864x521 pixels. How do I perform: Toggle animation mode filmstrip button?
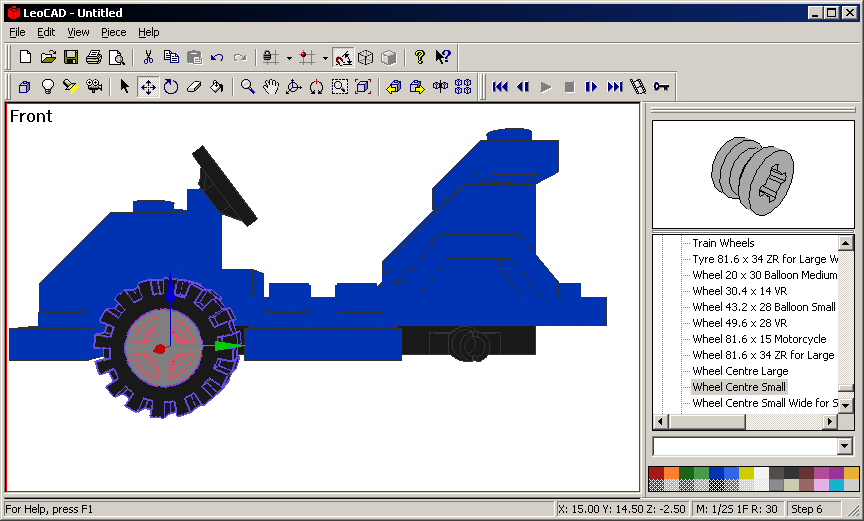click(x=638, y=87)
